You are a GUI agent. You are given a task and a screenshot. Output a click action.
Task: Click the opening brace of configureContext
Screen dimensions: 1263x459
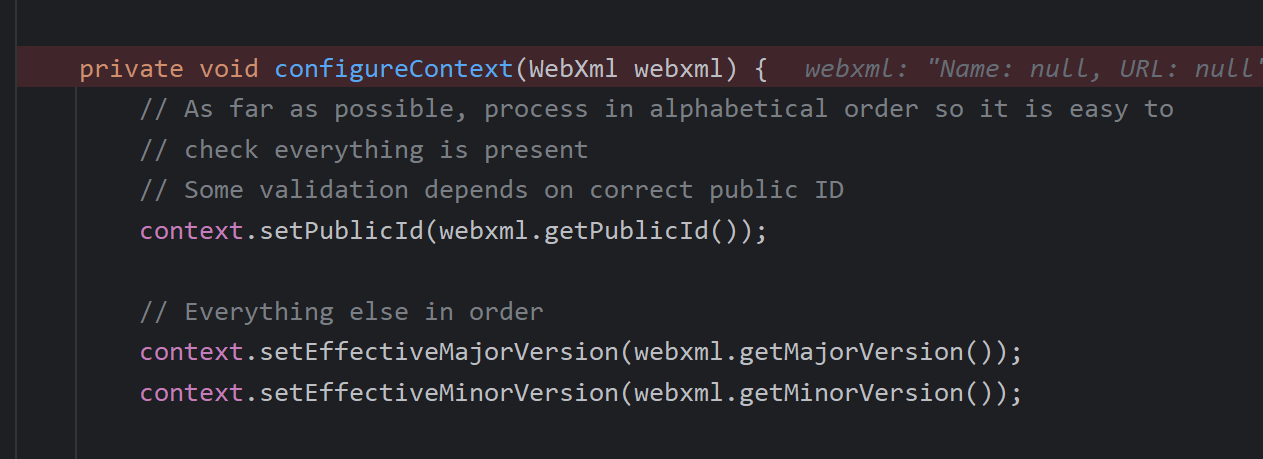760,69
